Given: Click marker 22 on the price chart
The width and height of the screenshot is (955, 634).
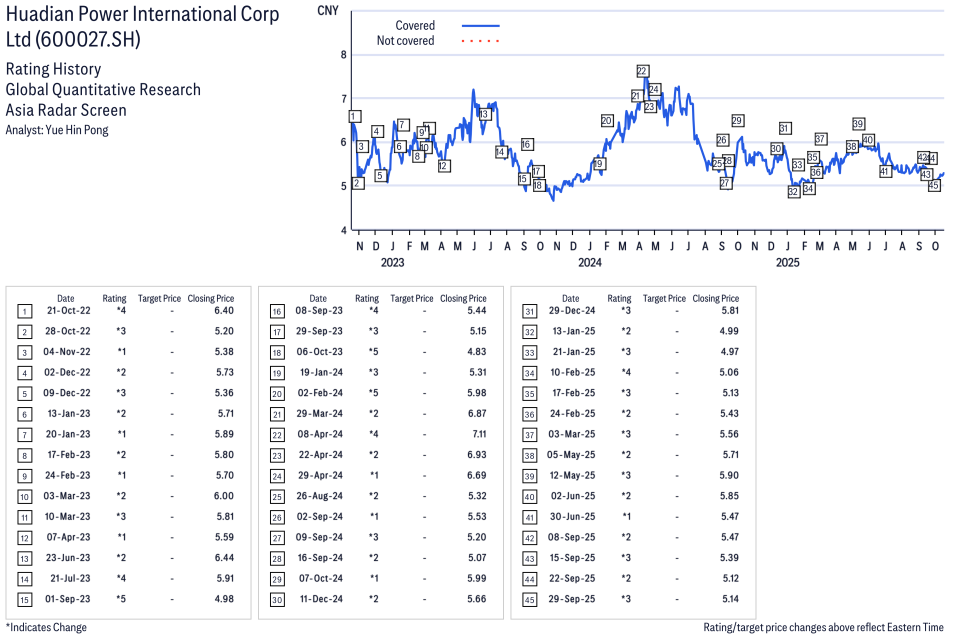Looking at the screenshot, I should click(642, 71).
